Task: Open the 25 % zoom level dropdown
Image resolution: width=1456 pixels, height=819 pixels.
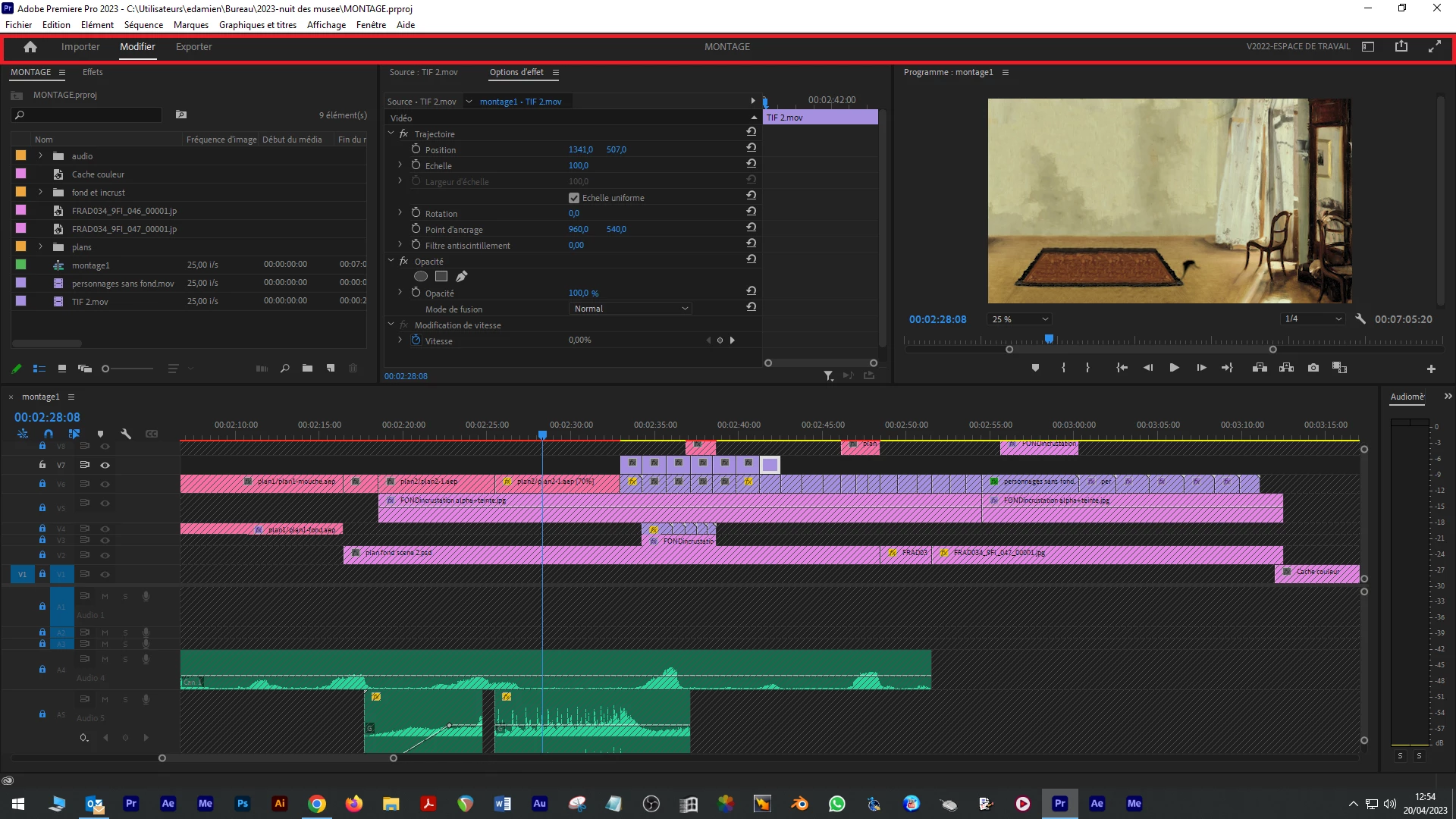Action: tap(1020, 319)
